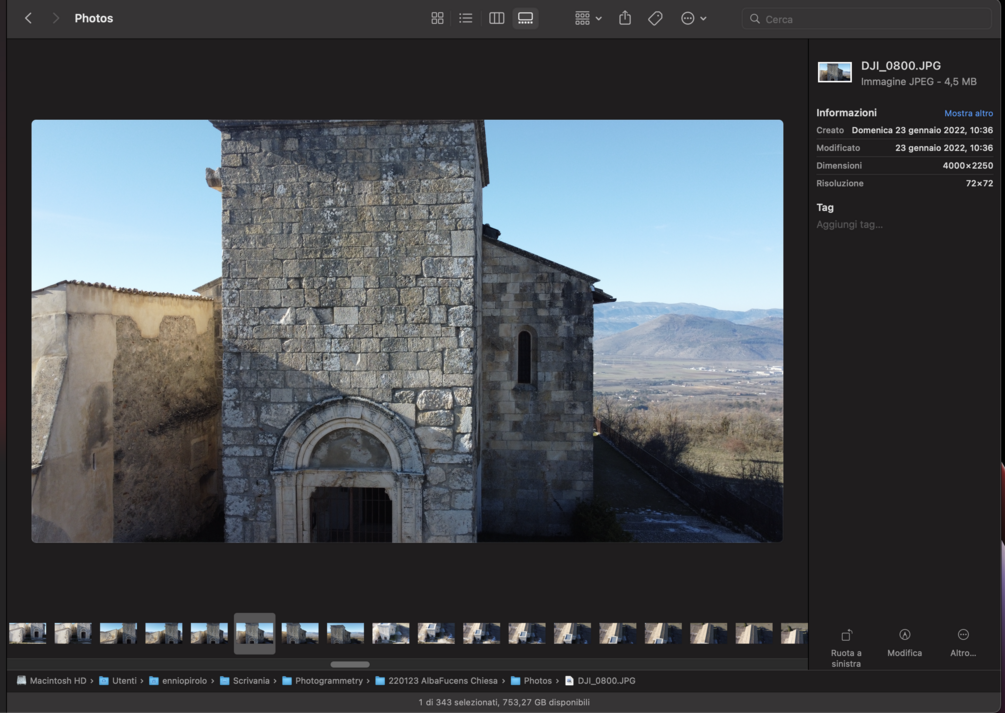The height and width of the screenshot is (713, 1005).
Task: Go back with the left arrow
Action: (x=28, y=19)
